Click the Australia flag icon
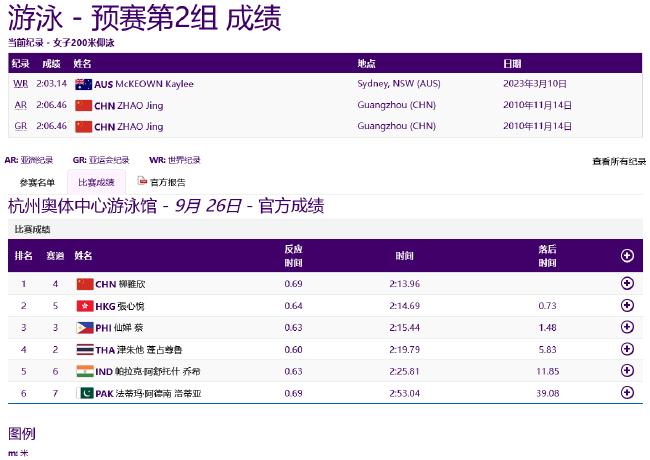This screenshot has height=460, width=650. [x=83, y=84]
